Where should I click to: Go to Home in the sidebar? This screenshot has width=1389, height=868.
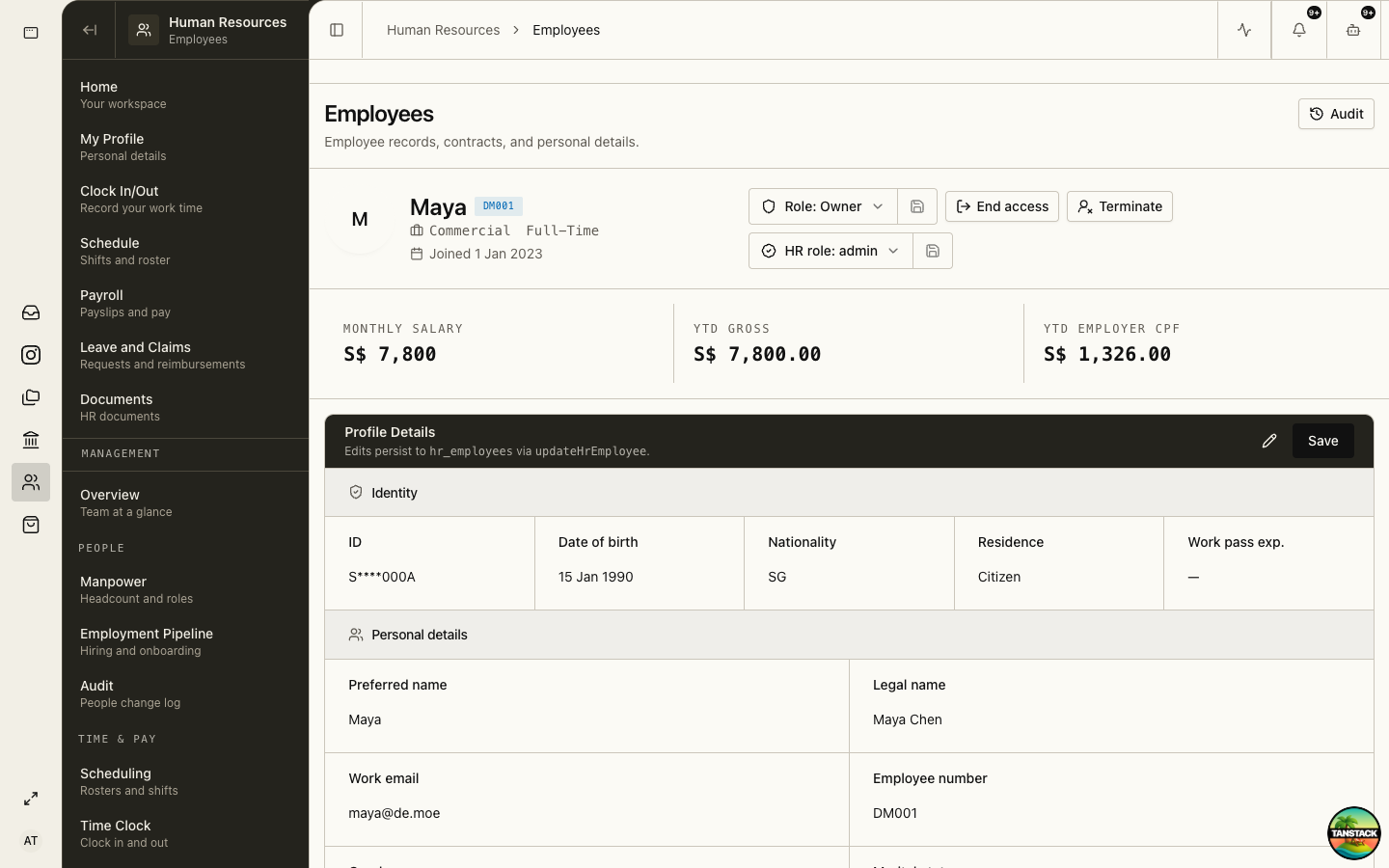pyautogui.click(x=185, y=95)
